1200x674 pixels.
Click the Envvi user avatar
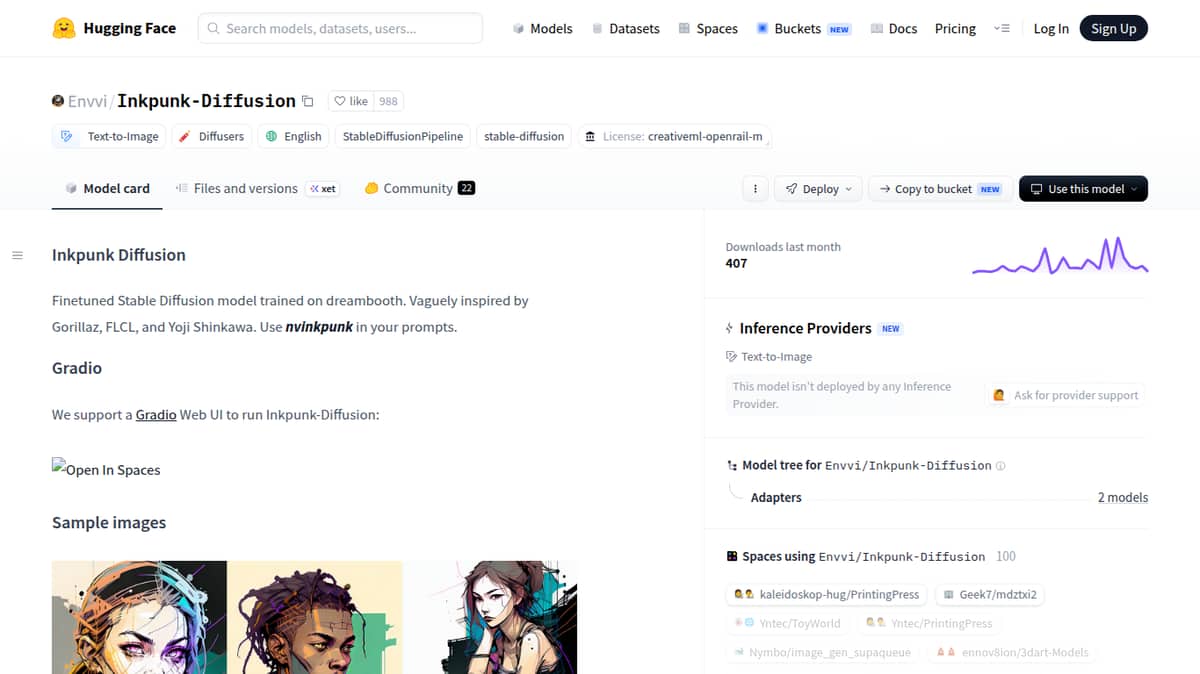point(58,101)
